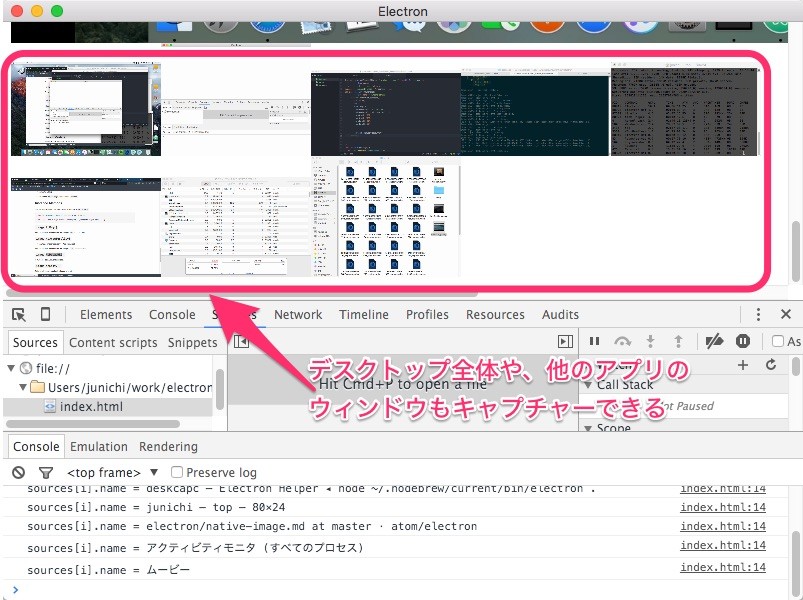Switch to the Emulation tab
803x600 pixels.
pos(100,446)
